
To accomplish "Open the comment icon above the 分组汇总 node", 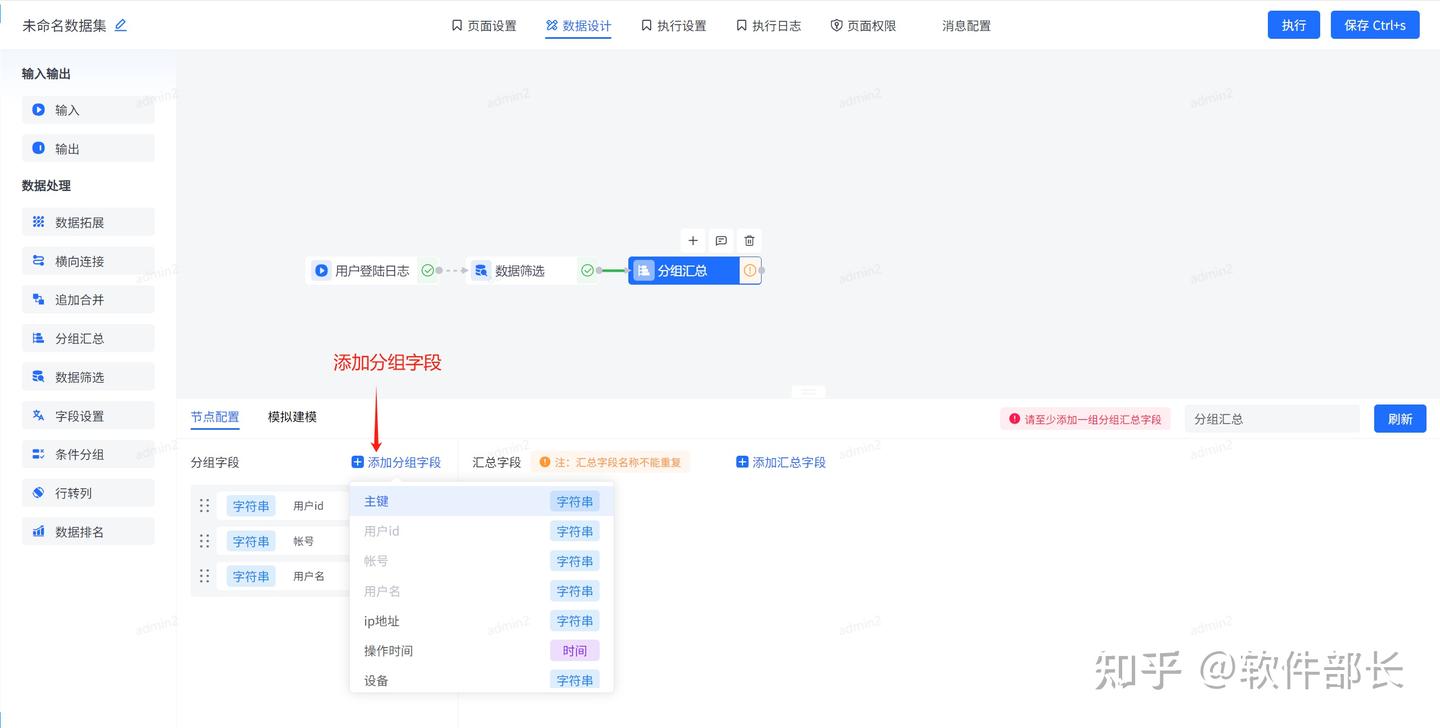I will coord(721,240).
